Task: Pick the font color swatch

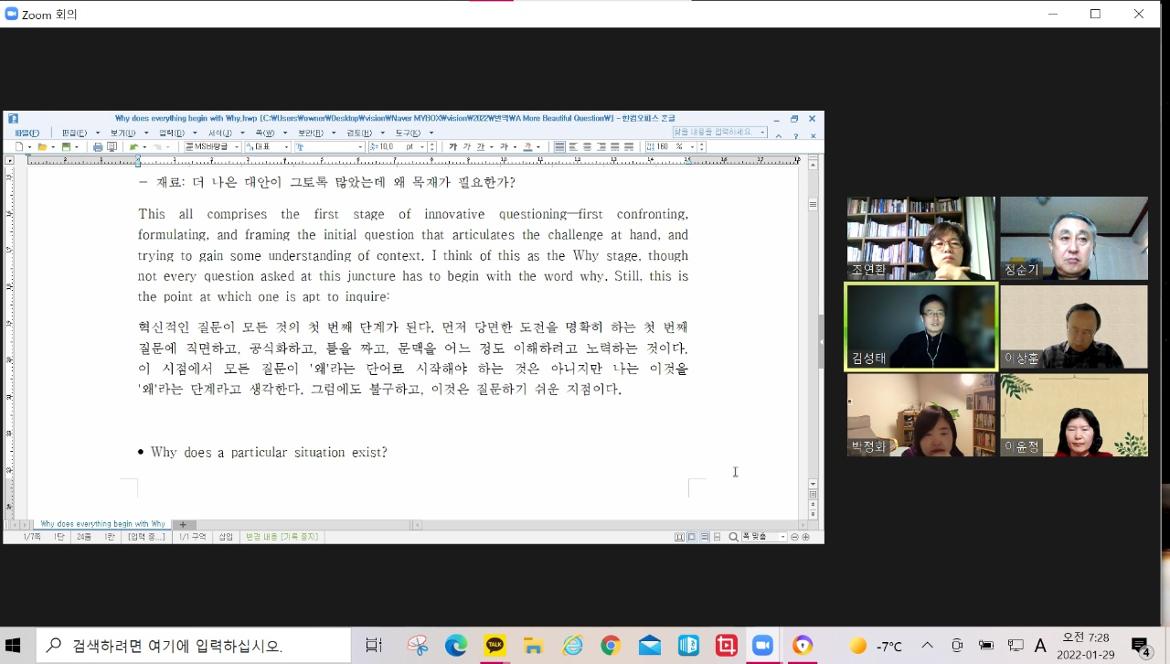Action: pyautogui.click(x=527, y=147)
